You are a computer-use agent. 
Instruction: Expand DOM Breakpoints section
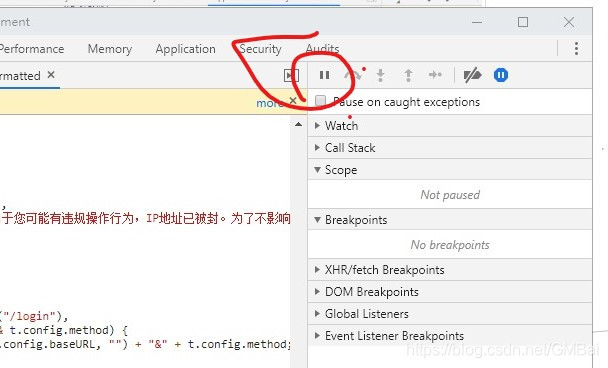(450, 292)
